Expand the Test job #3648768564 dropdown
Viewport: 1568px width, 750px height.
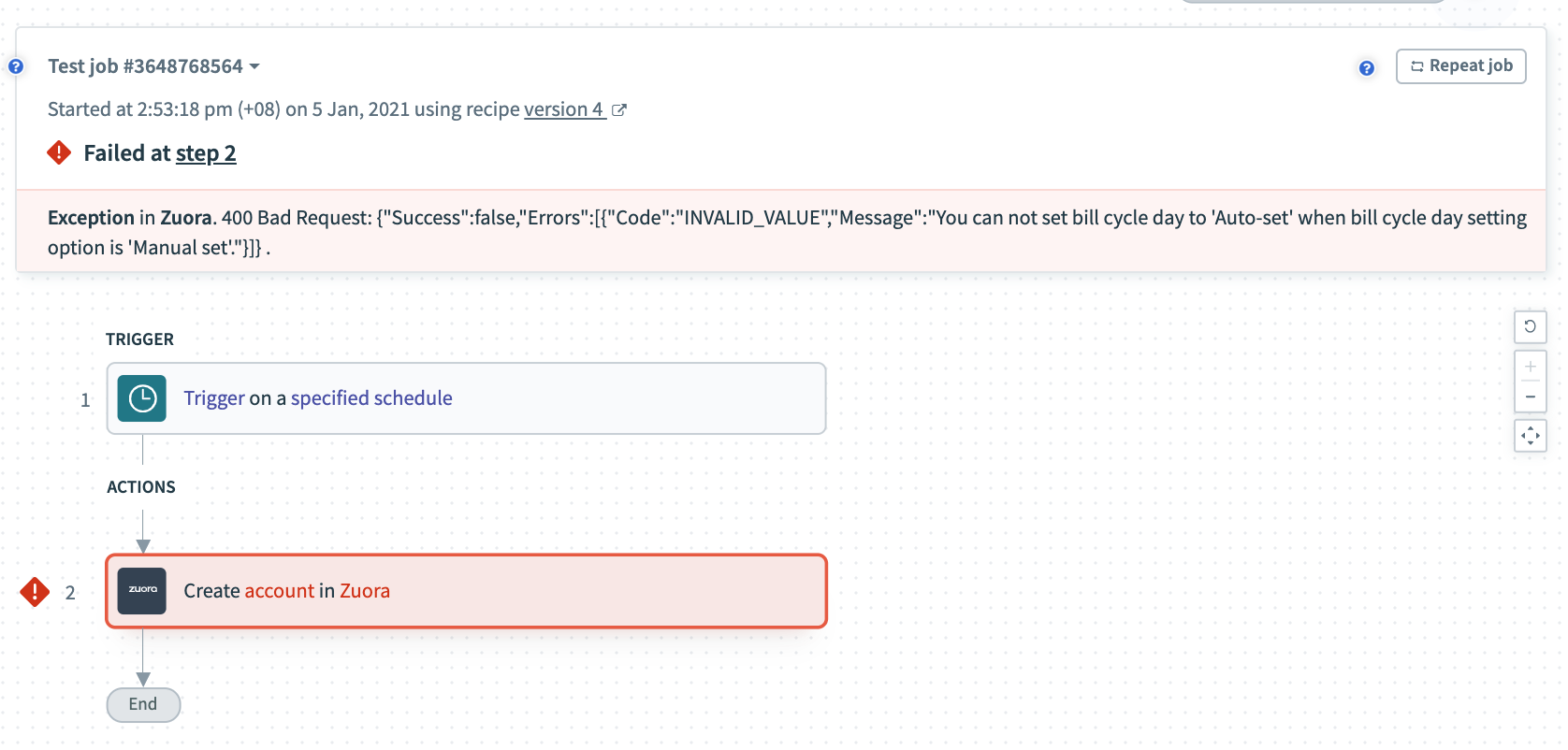(x=254, y=65)
